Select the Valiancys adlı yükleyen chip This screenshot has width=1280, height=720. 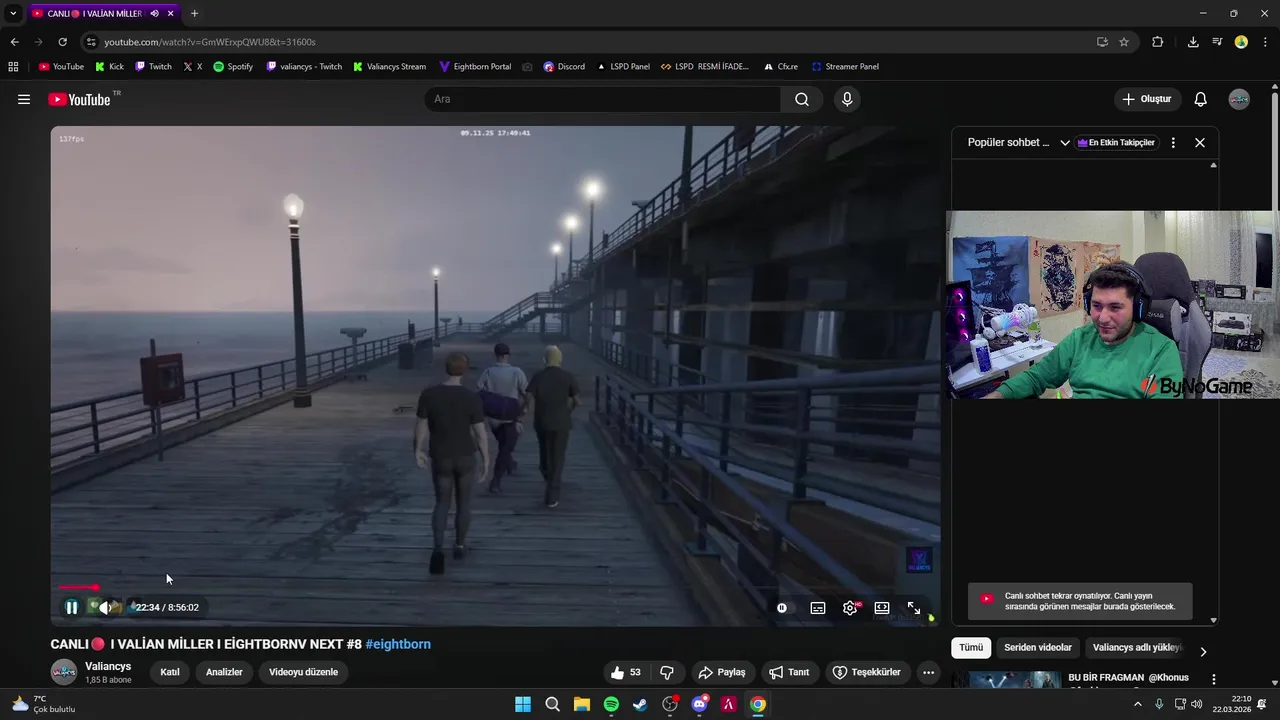coord(1137,648)
